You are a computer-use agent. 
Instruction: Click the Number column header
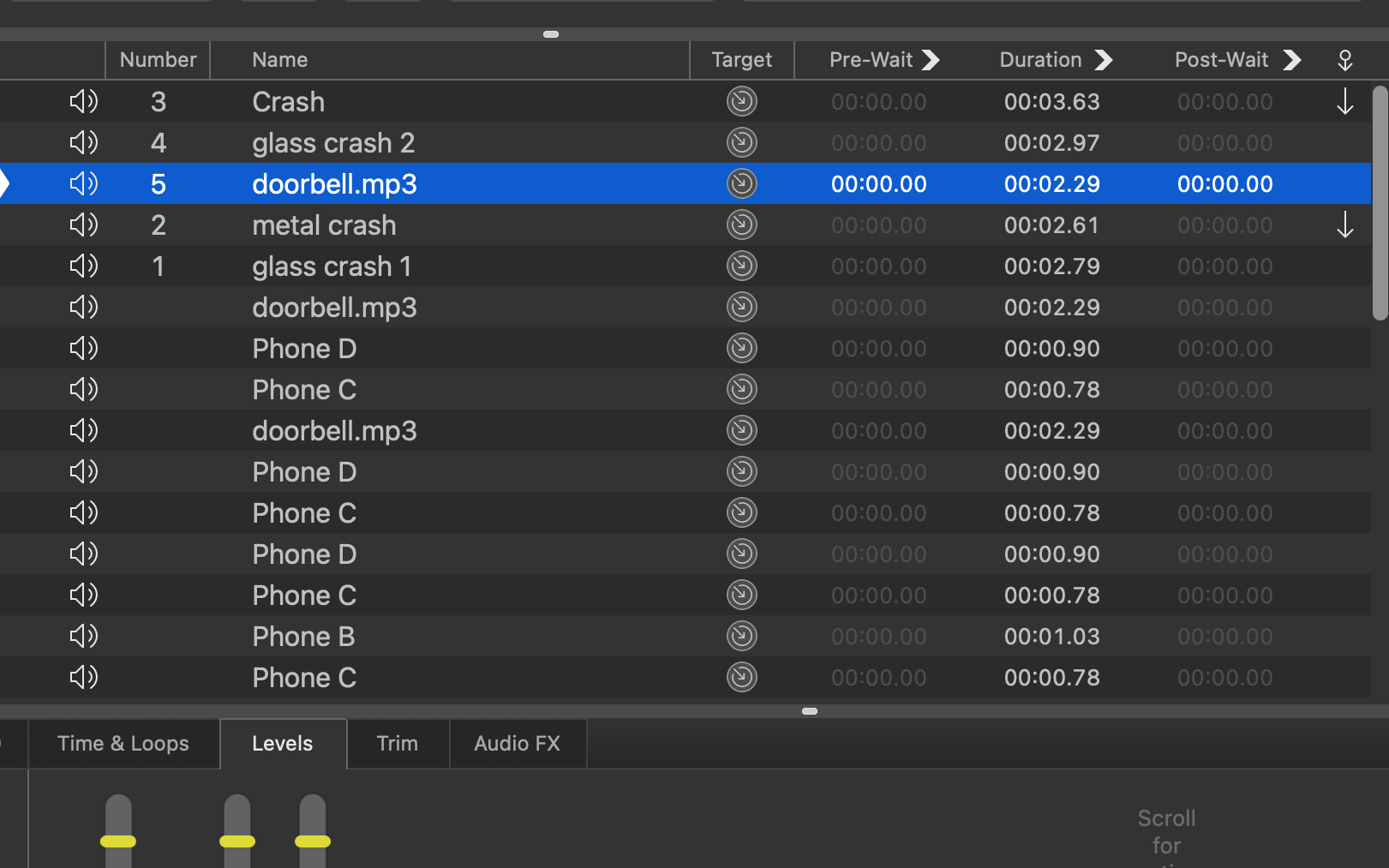click(x=158, y=60)
